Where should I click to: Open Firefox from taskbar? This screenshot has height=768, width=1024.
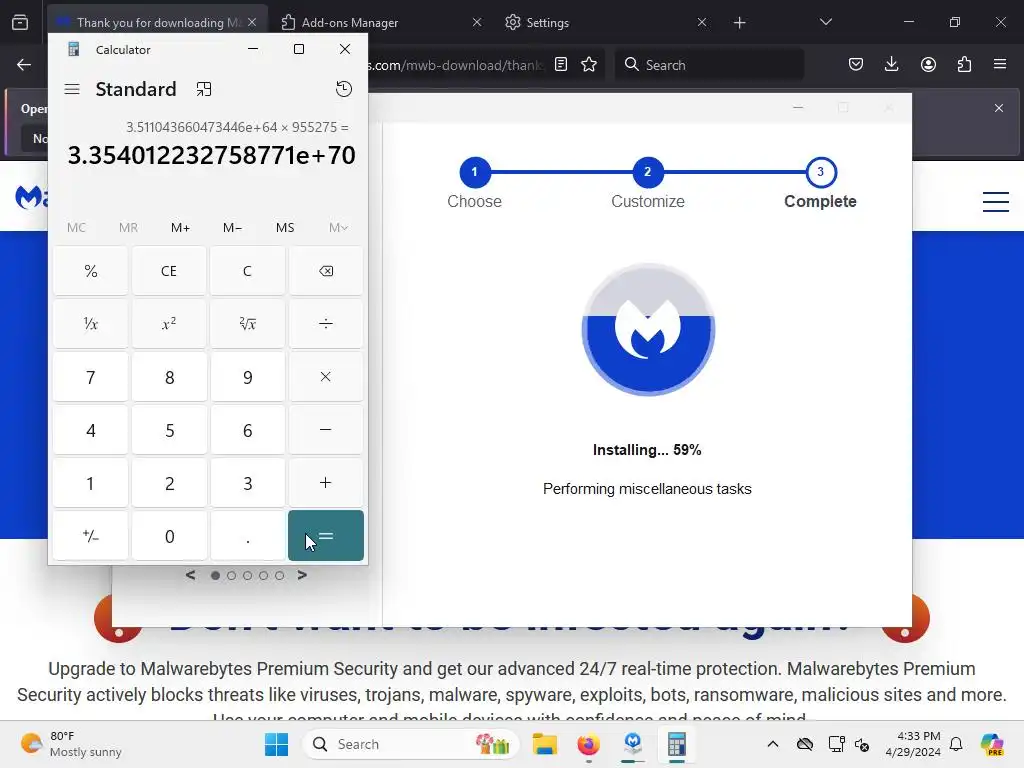click(588, 744)
